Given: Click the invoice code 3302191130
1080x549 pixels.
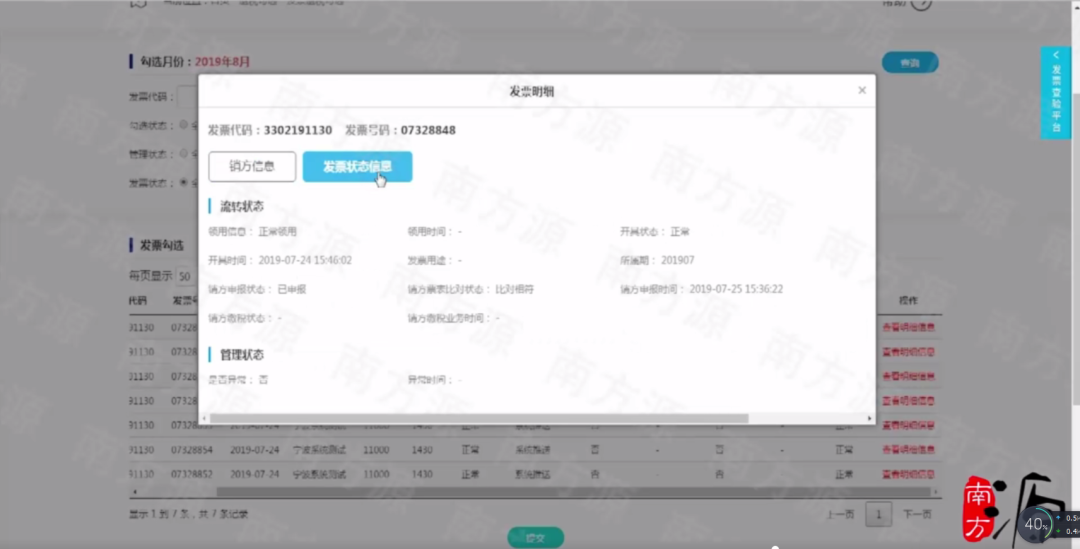Looking at the screenshot, I should click(x=298, y=130).
